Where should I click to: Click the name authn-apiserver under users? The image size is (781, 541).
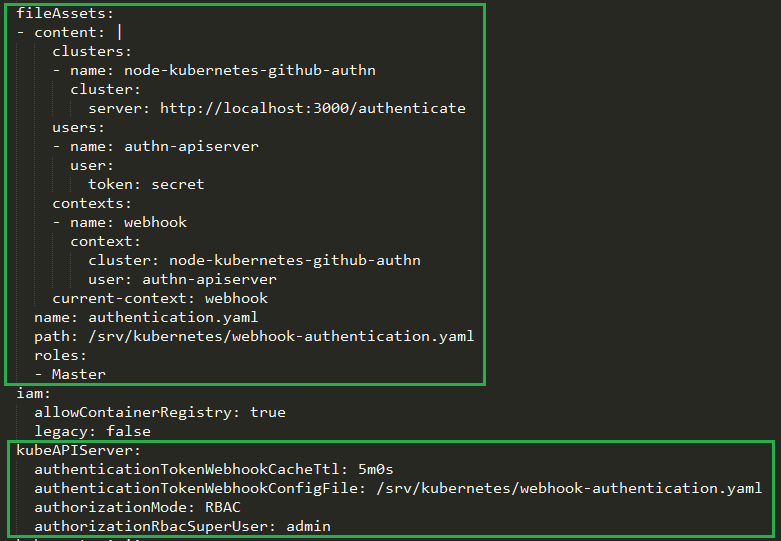(x=188, y=146)
